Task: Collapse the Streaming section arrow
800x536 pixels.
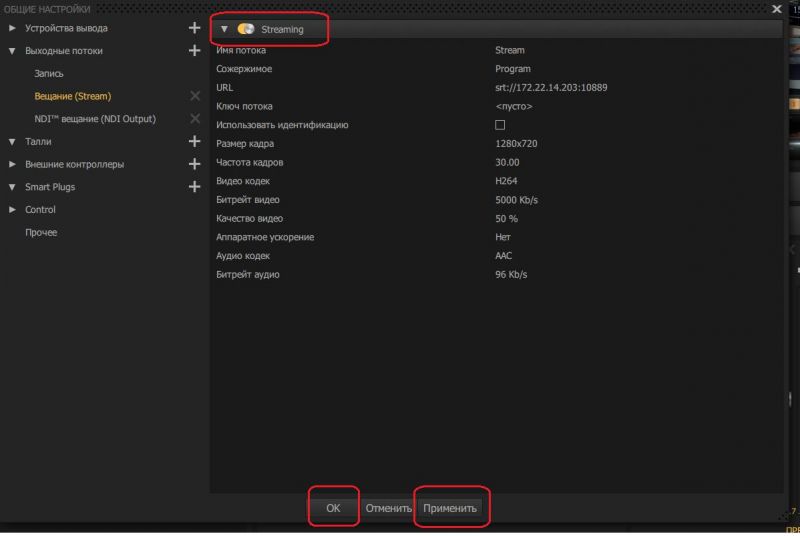Action: (224, 29)
